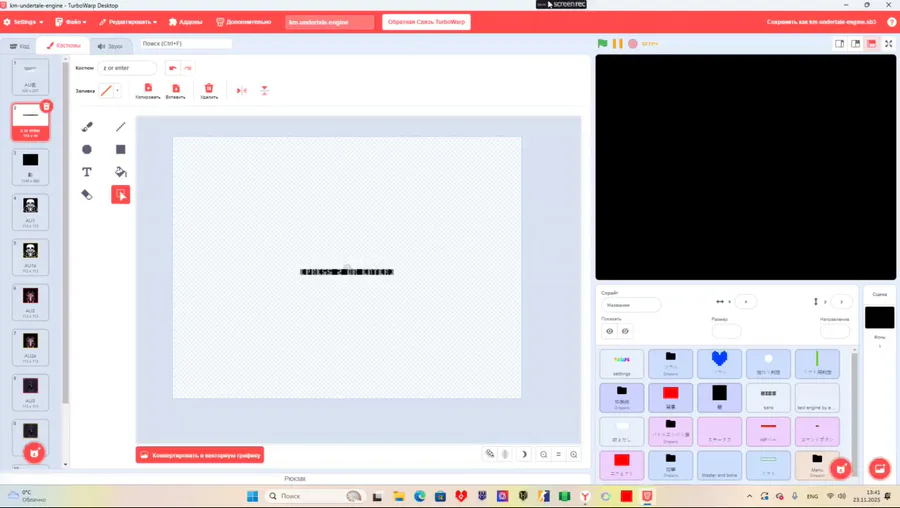Open the Аддоны menu item
This screenshot has height=508, width=900.
(x=185, y=22)
